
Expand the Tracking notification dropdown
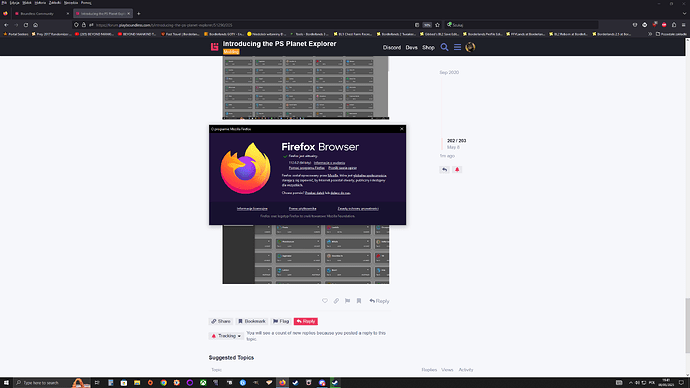226,336
